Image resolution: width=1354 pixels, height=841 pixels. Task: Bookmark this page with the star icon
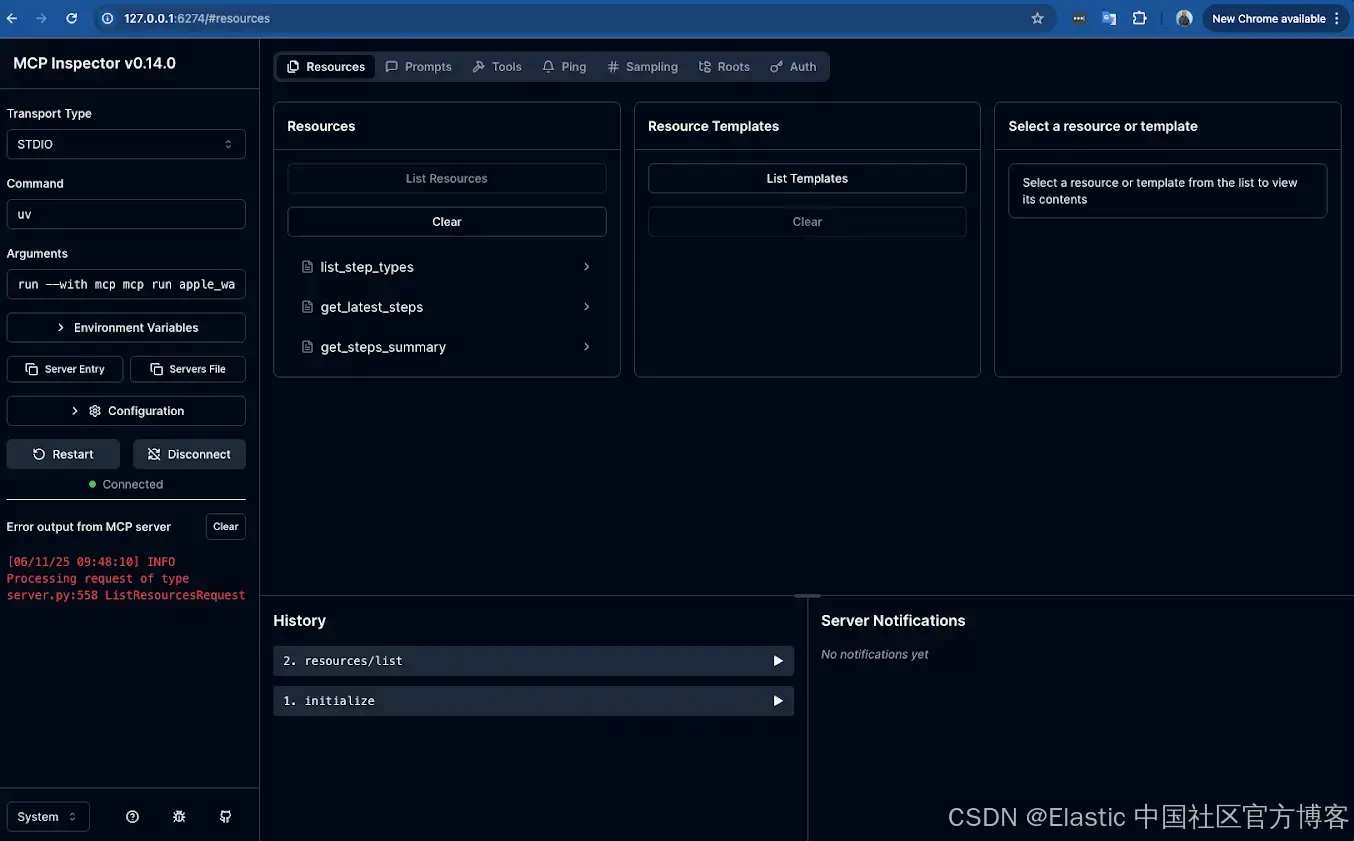pos(1037,18)
